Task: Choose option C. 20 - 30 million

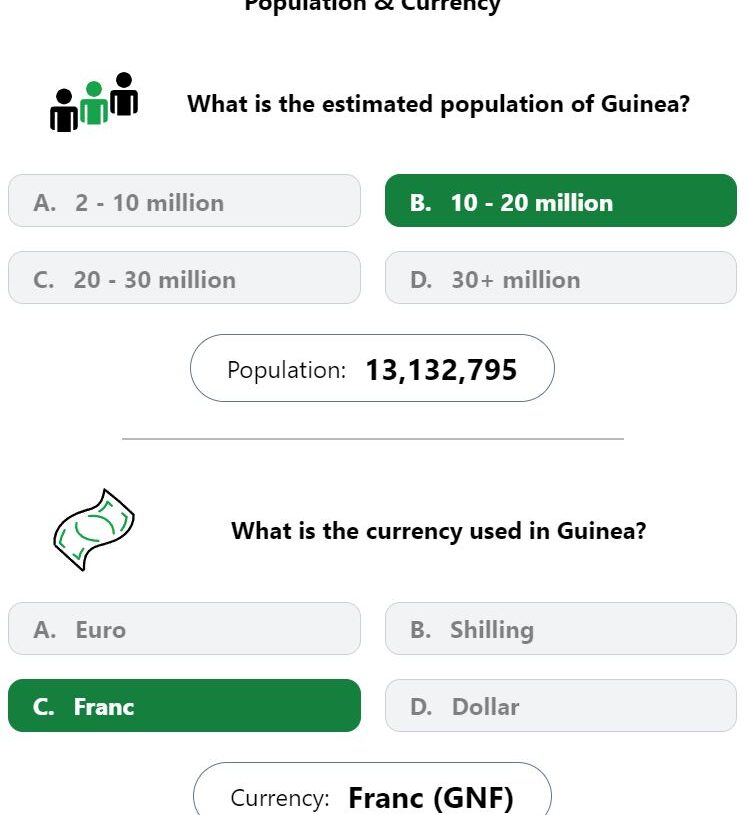Action: [185, 278]
